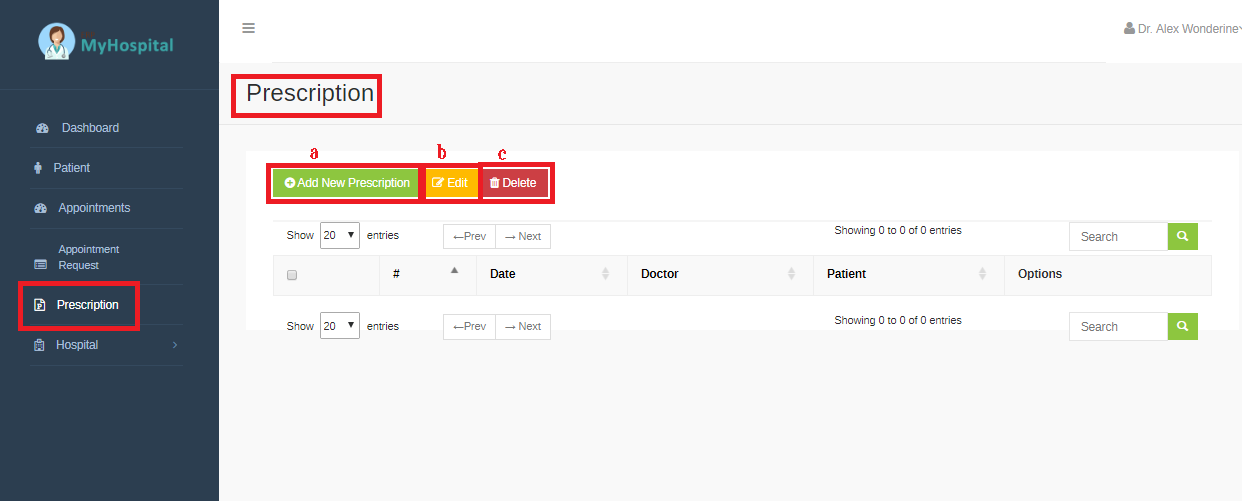Screen dimensions: 1242x501
Task: Click the top green search magnifier button
Action: (1183, 237)
